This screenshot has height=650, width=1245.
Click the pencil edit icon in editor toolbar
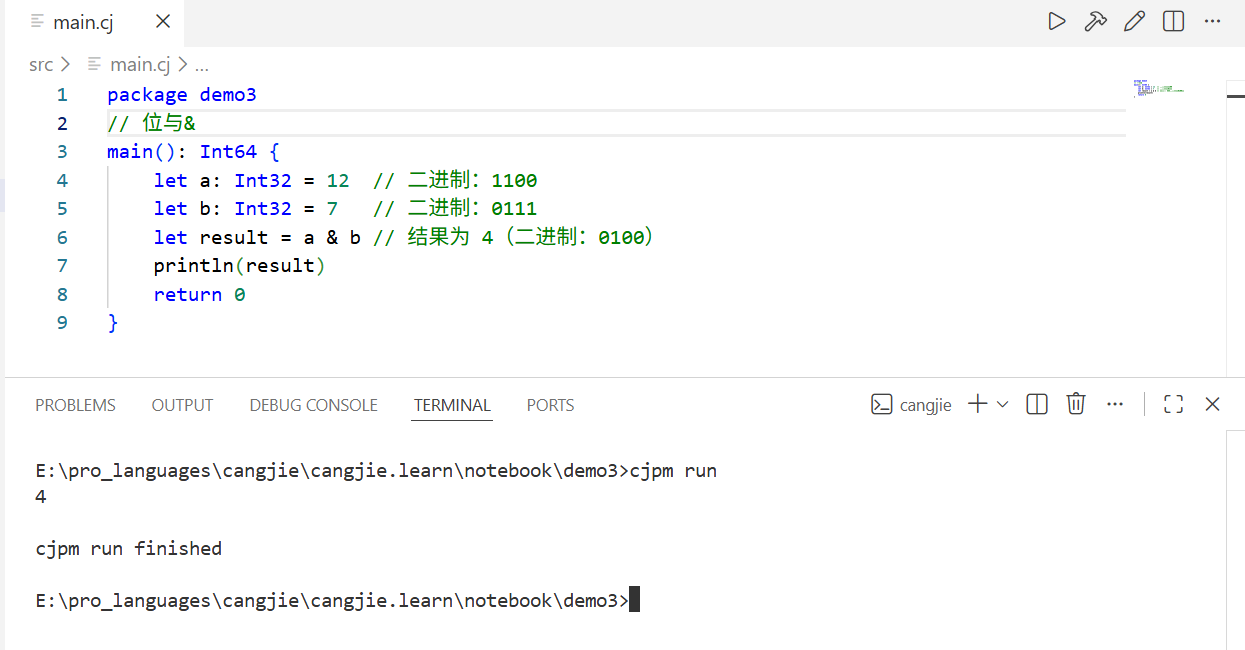click(x=1134, y=21)
